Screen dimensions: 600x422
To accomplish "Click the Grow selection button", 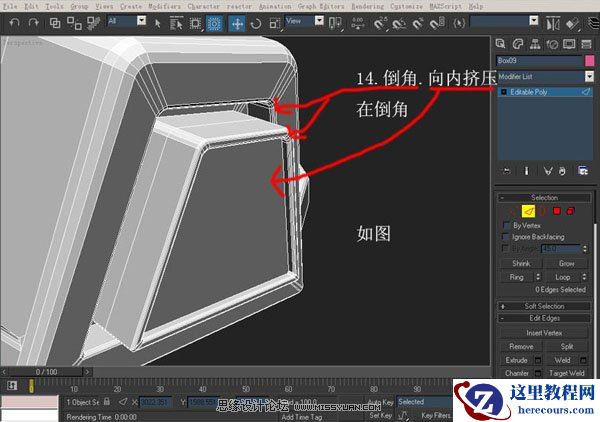I will [x=566, y=263].
